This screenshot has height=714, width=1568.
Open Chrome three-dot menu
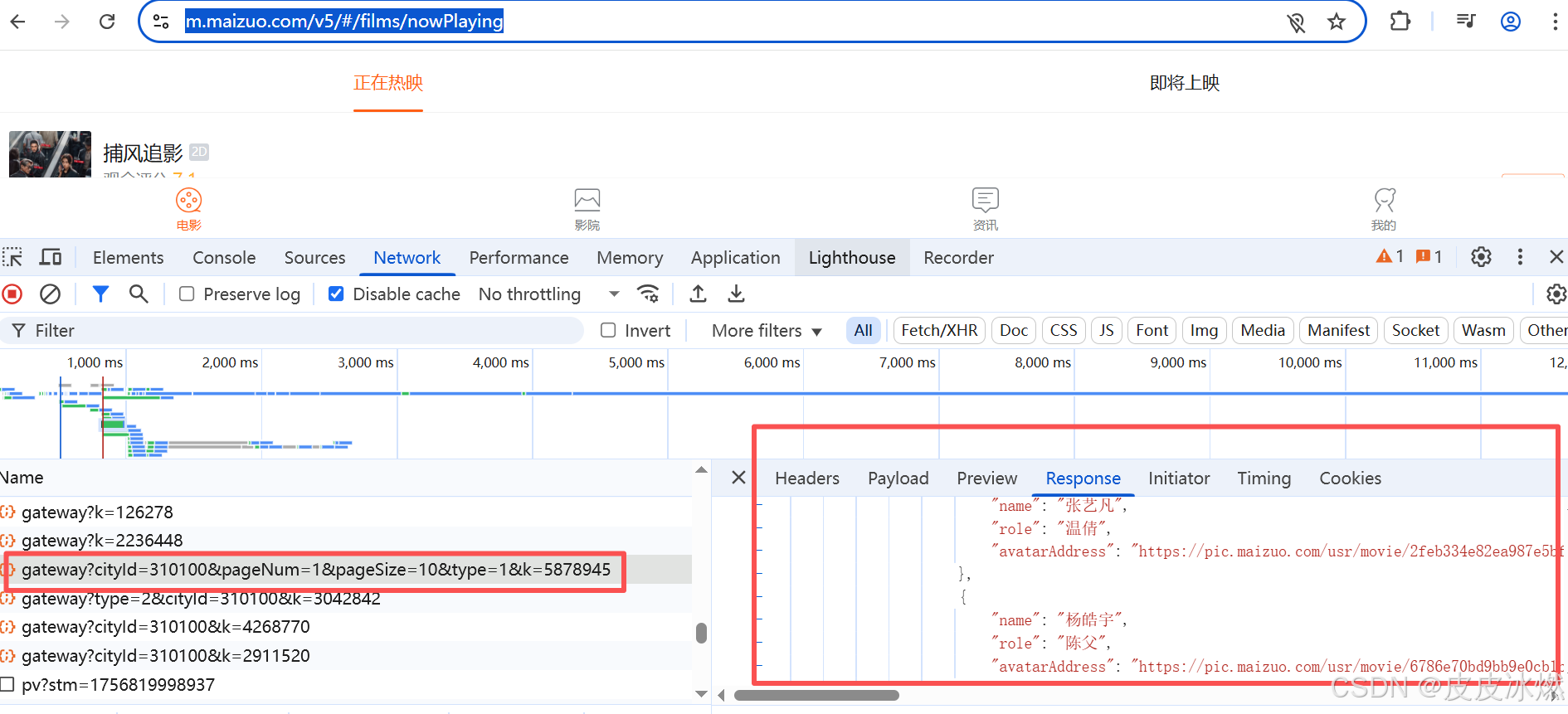(1555, 22)
